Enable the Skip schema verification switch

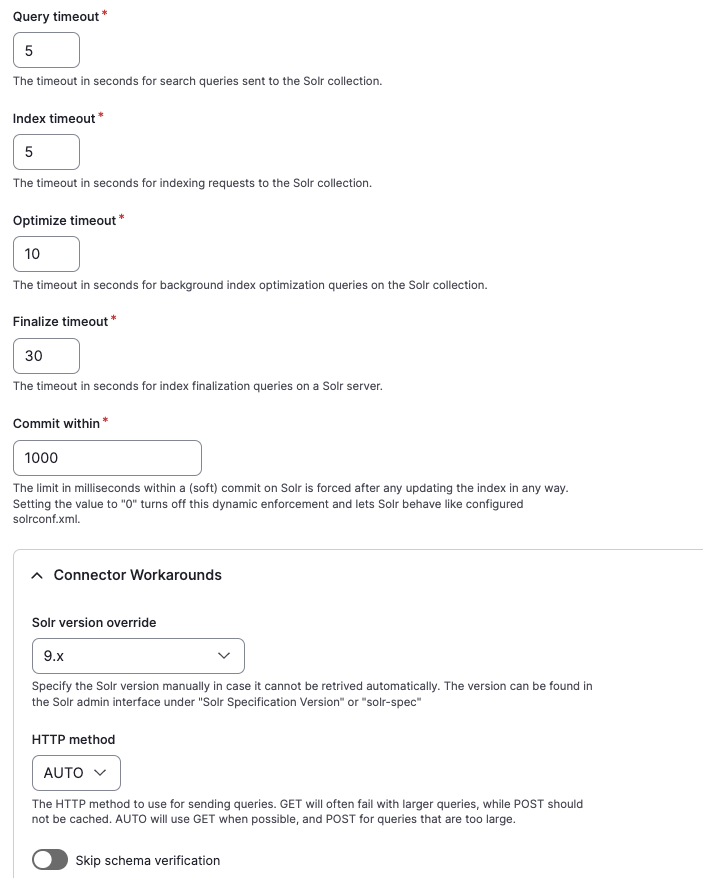[50, 860]
